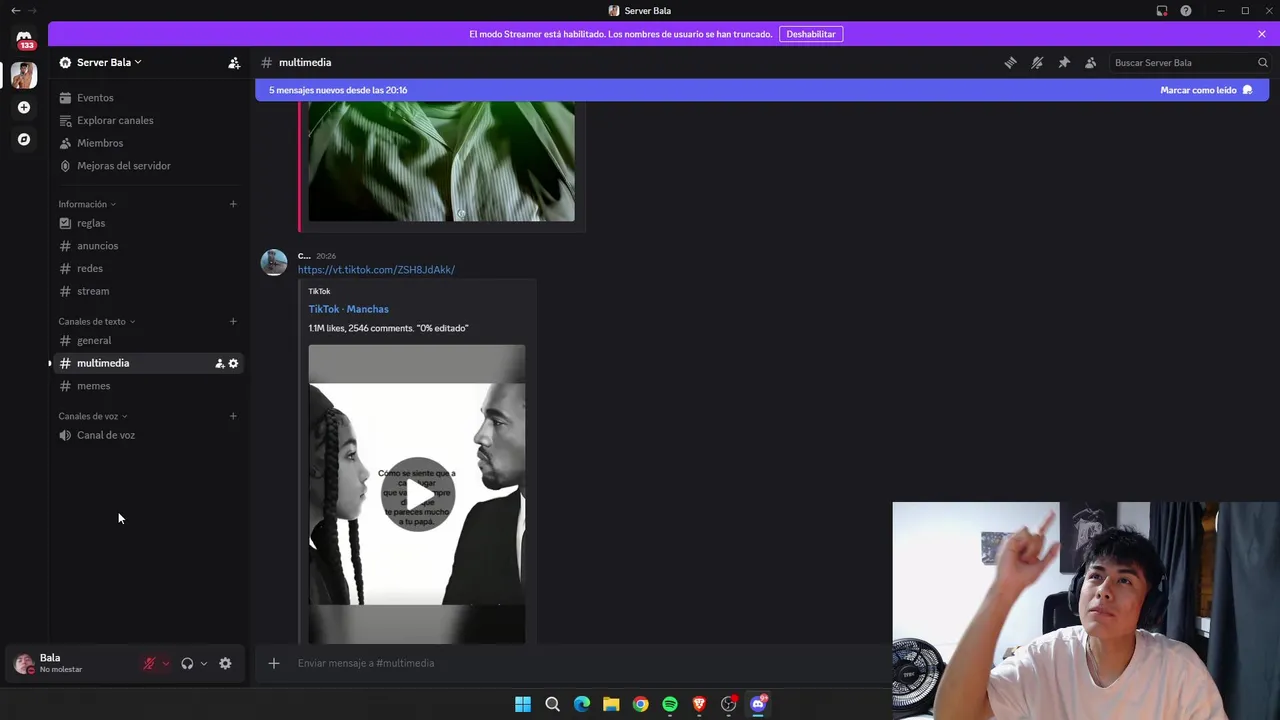This screenshot has width=1280, height=720.
Task: Click the magnifier icon in search box
Action: point(1262,62)
